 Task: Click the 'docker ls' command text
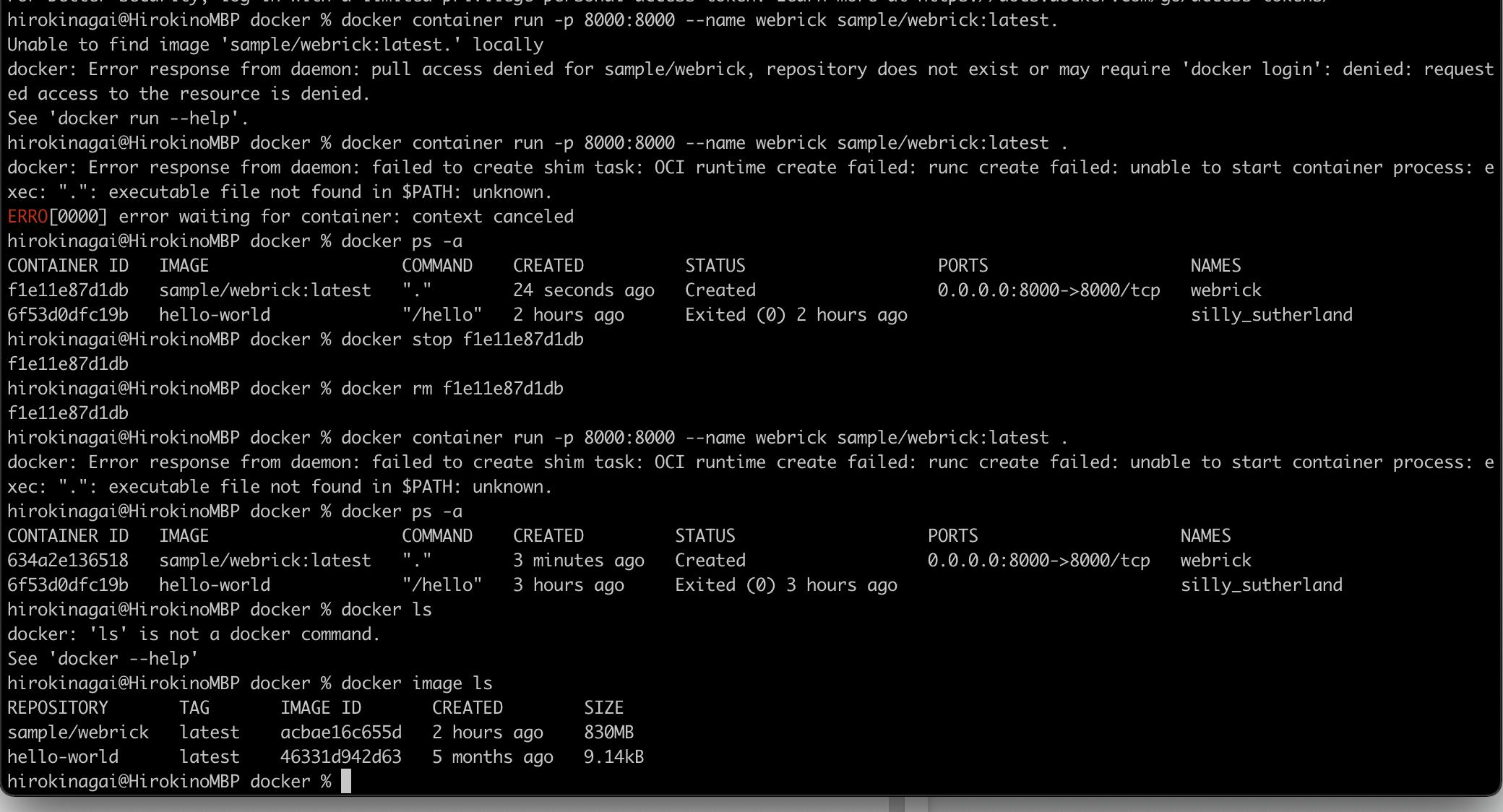click(x=387, y=610)
